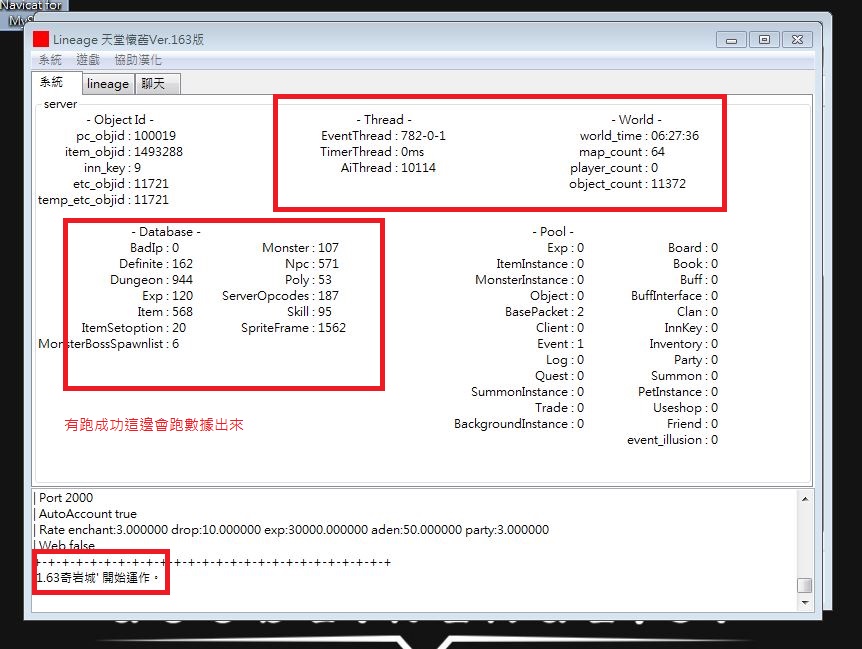The image size is (862, 649).
Task: Click 'Poly : 53' database entry
Action: (308, 280)
